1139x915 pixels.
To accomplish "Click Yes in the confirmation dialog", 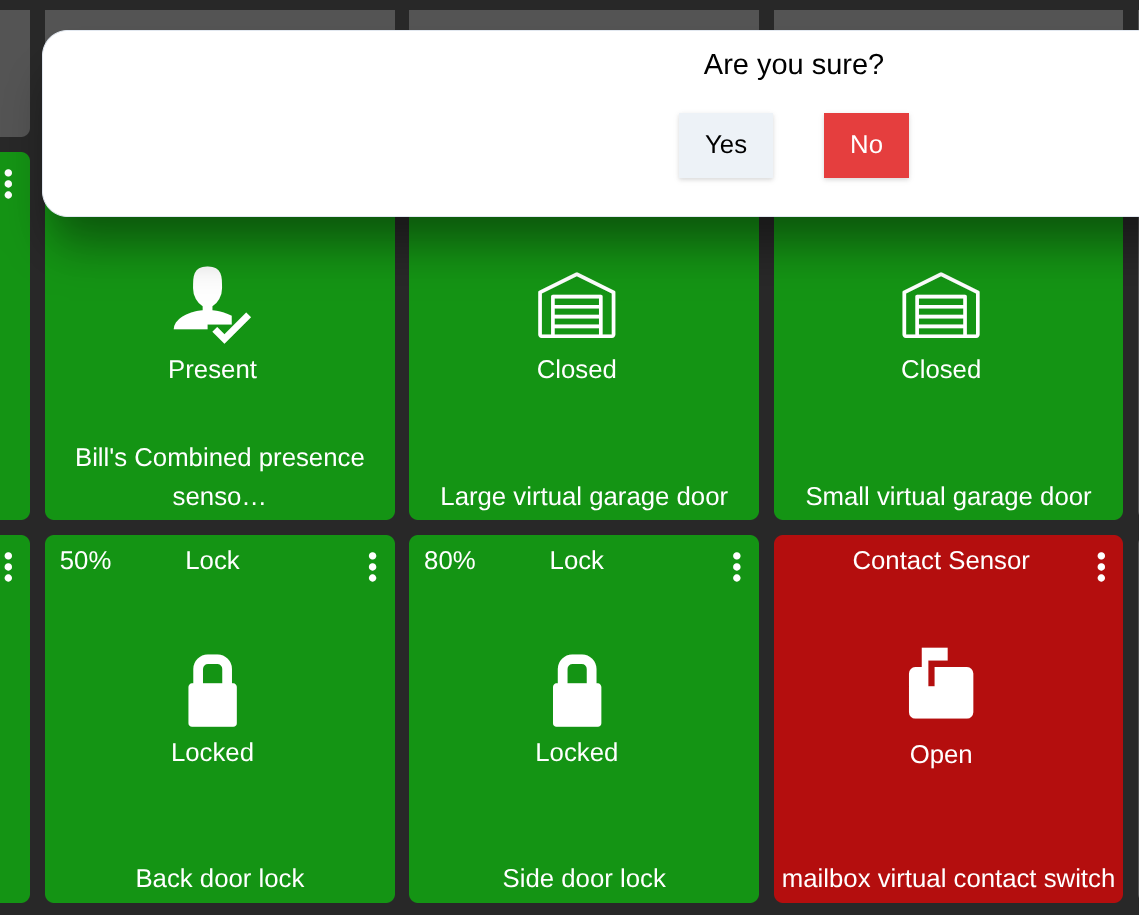I will pyautogui.click(x=725, y=145).
